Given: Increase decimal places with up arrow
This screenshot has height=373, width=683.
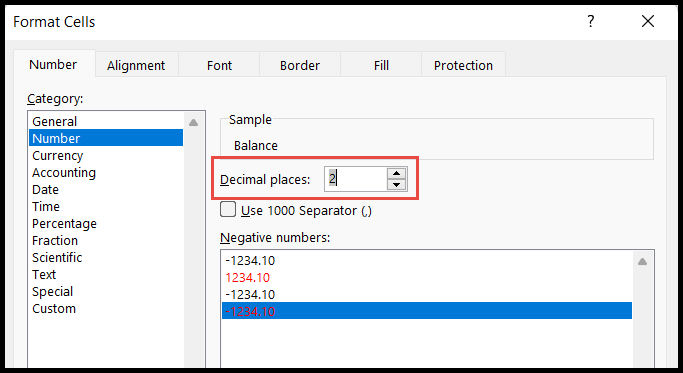Looking at the screenshot, I should pos(396,173).
